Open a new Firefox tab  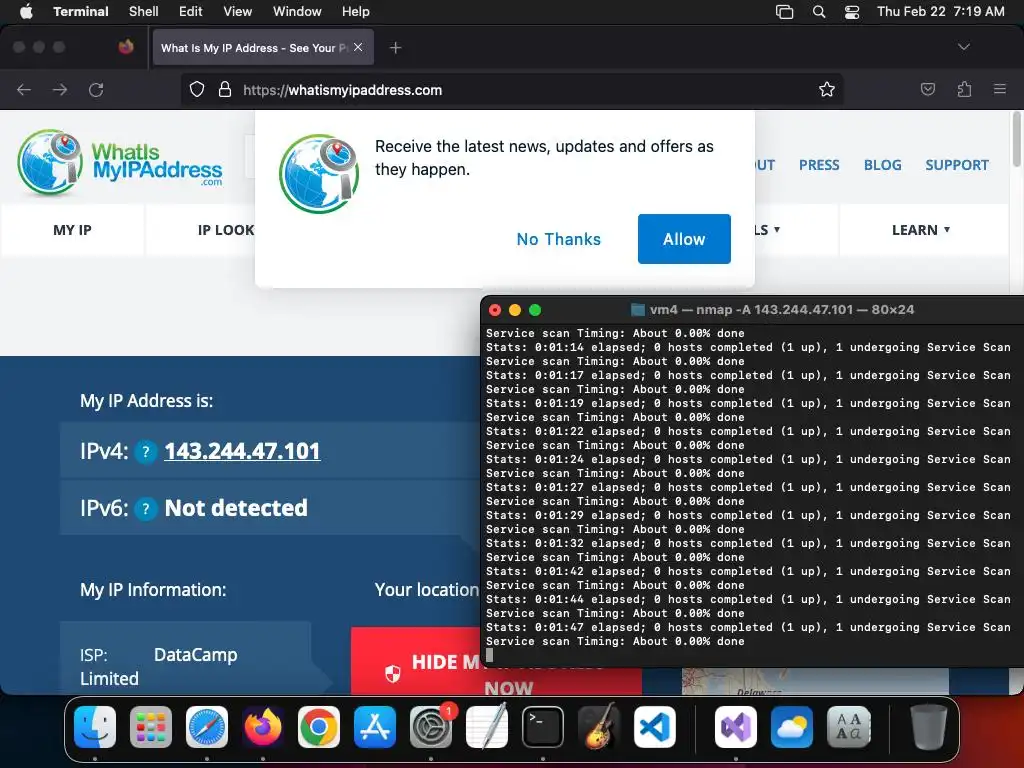[395, 48]
